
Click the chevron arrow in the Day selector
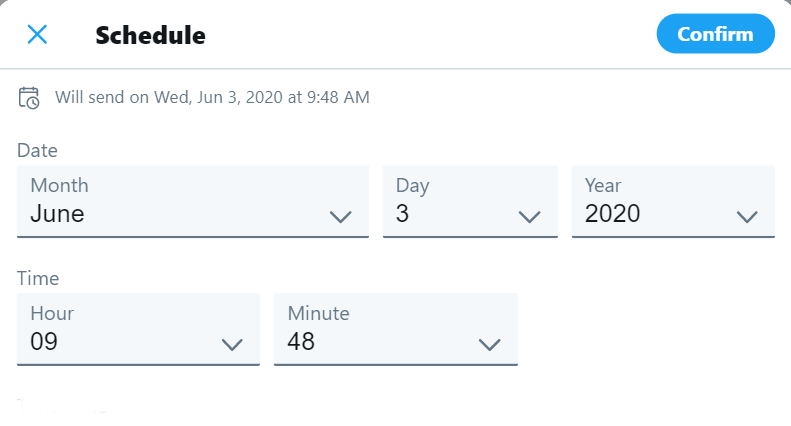click(x=530, y=217)
